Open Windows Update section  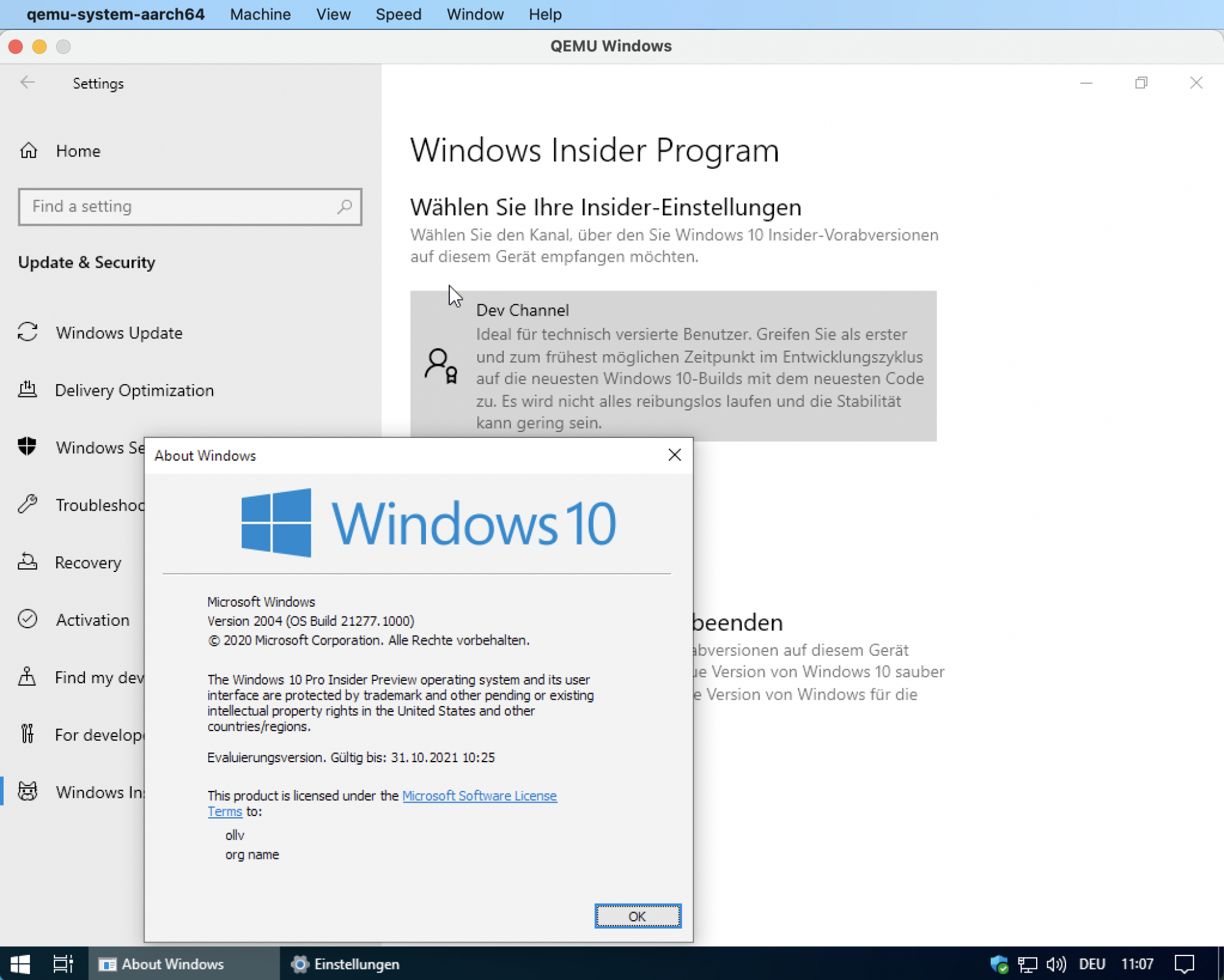click(119, 333)
